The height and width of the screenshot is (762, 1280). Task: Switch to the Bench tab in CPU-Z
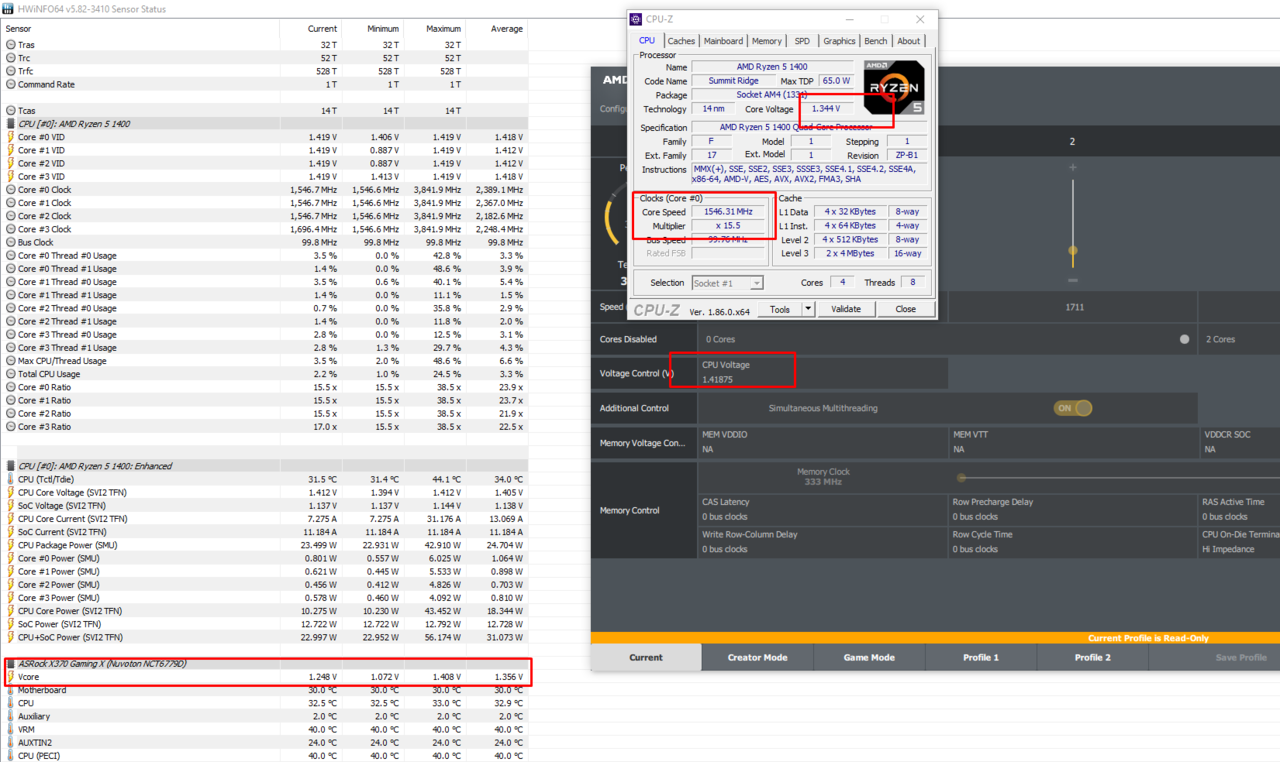[x=876, y=41]
